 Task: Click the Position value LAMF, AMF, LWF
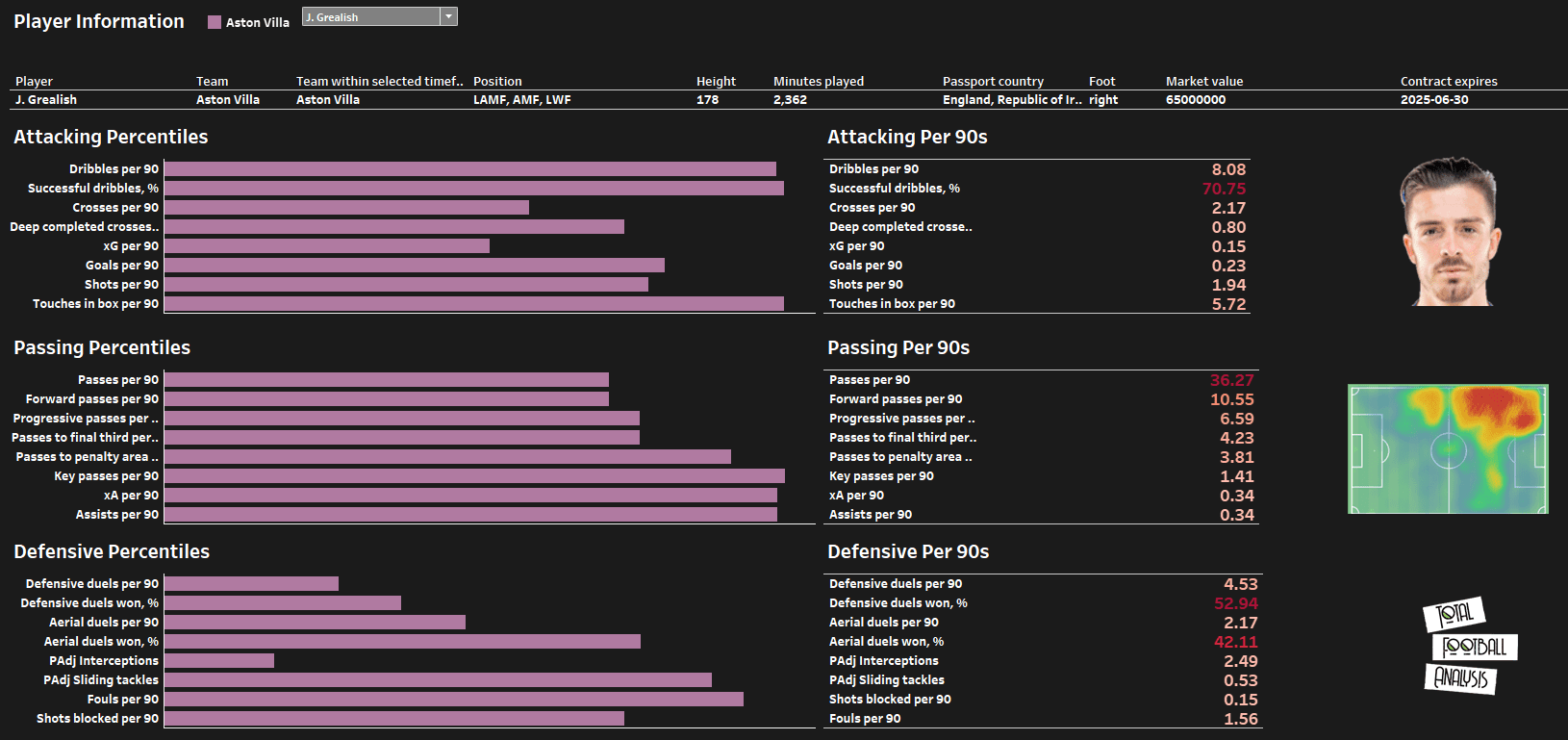click(522, 100)
